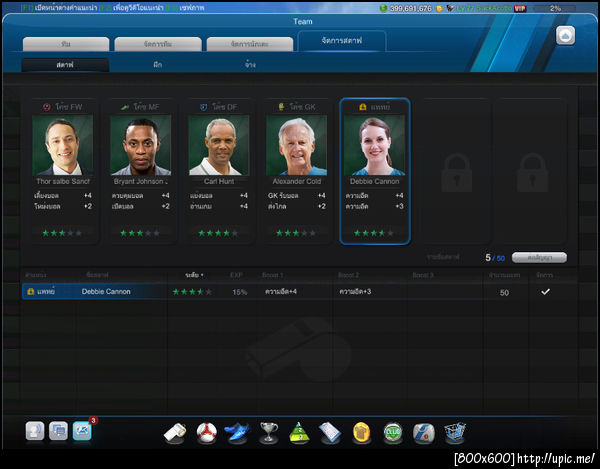This screenshot has width=600, height=469.
Task: Click the 5/50 staff counter
Action: (495, 258)
